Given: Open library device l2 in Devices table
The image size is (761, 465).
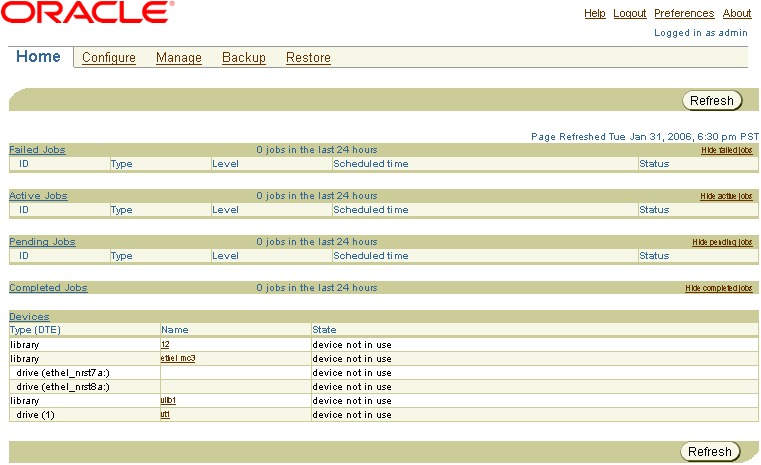Looking at the screenshot, I should tap(165, 344).
